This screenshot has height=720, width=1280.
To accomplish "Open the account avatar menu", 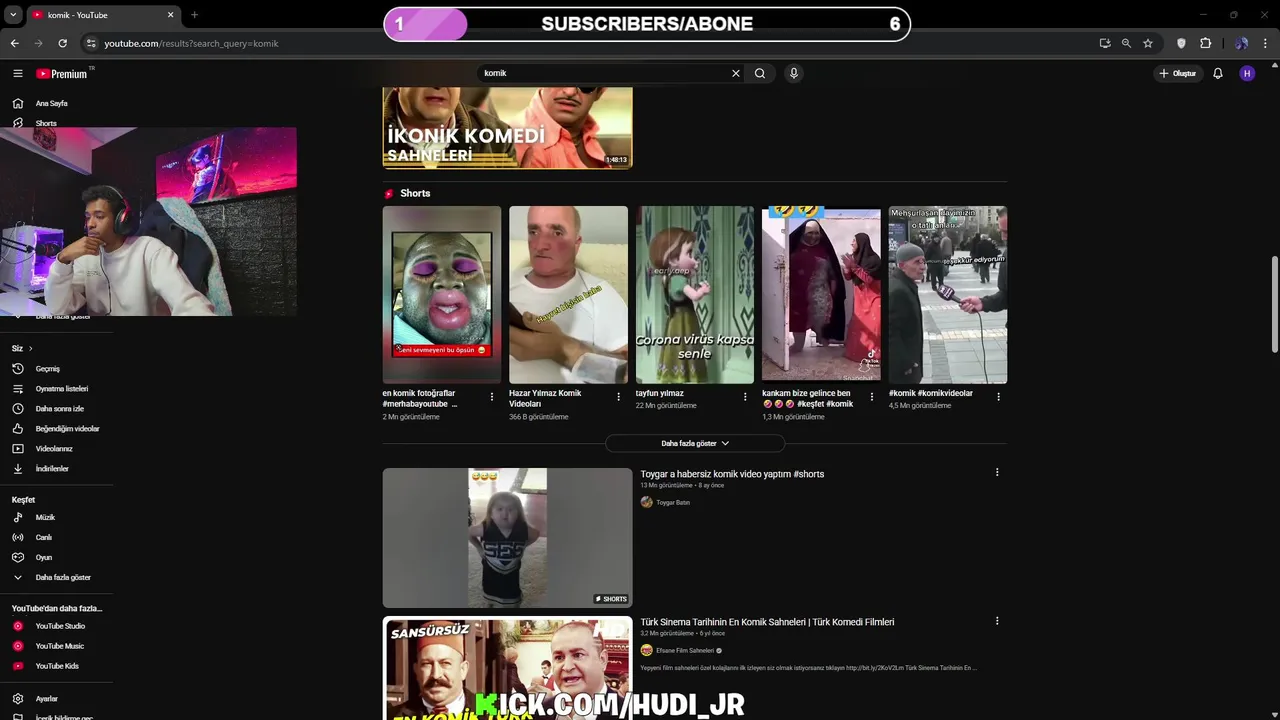I will coord(1247,73).
